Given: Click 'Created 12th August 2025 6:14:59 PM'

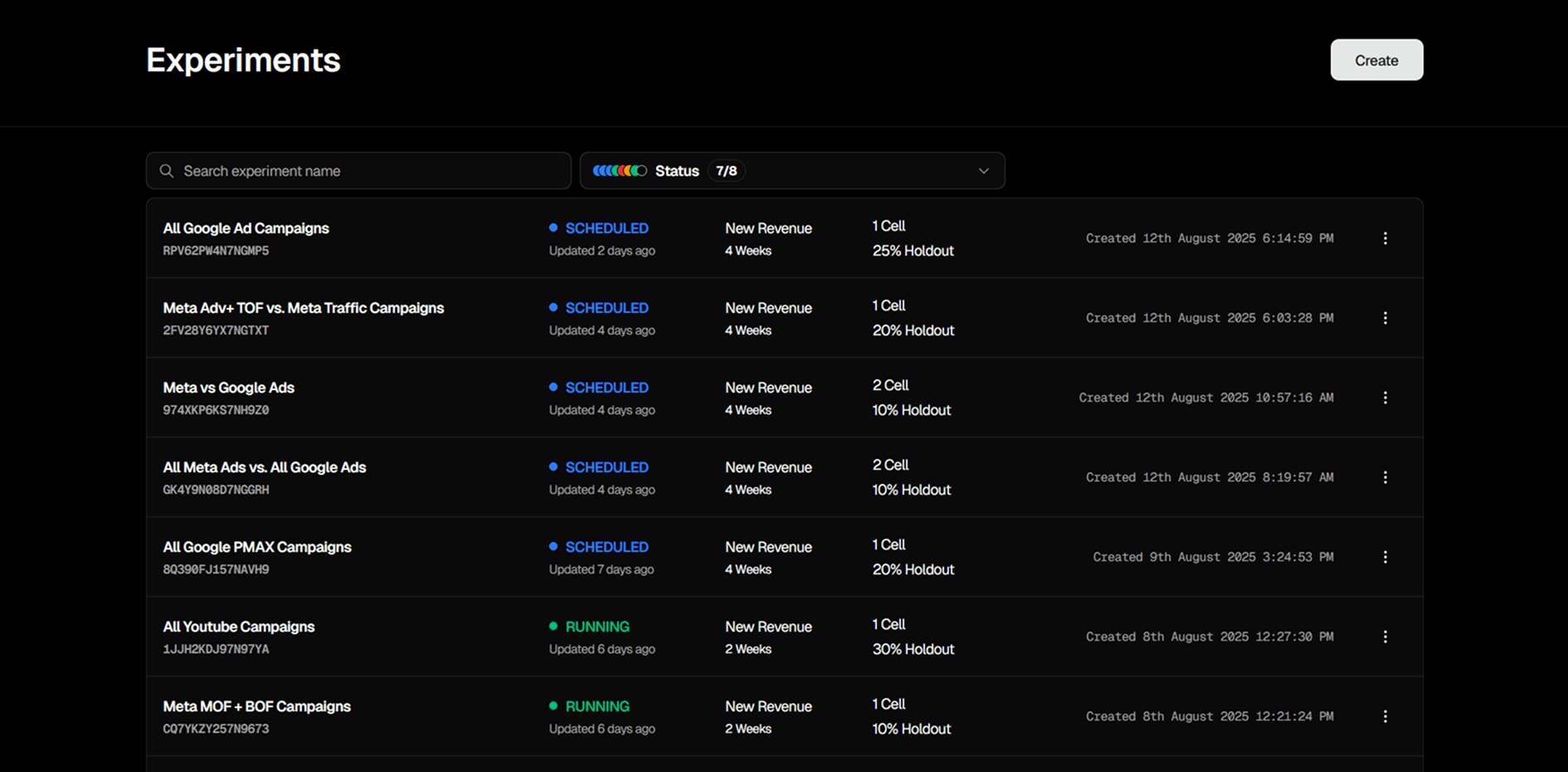Looking at the screenshot, I should coord(1210,238).
